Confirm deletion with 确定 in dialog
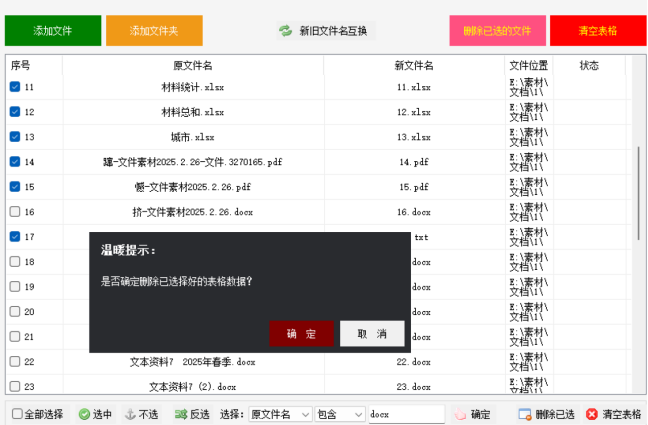Image resolution: width=648 pixels, height=425 pixels. (301, 334)
